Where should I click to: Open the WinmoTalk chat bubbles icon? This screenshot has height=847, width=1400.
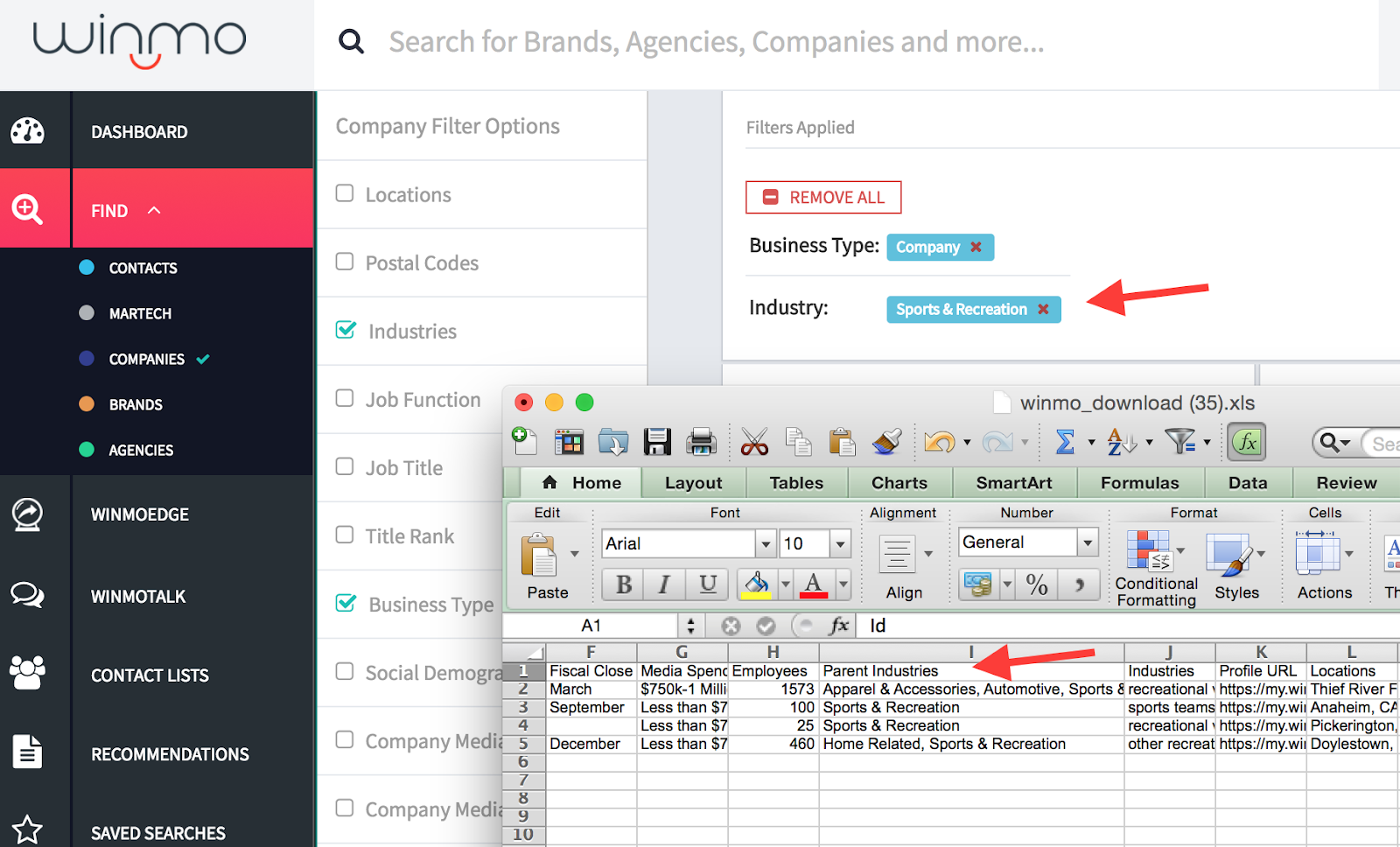[x=27, y=595]
